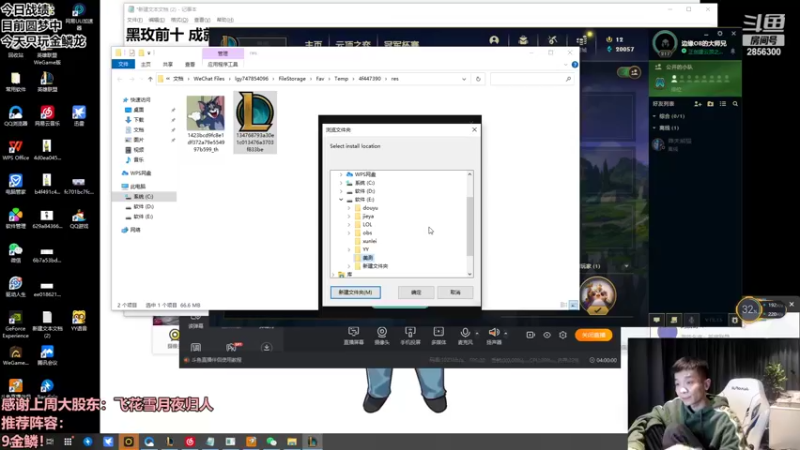Open the Manage contextual tab in Explorer
Image resolution: width=800 pixels, height=450 pixels.
pos(223,53)
